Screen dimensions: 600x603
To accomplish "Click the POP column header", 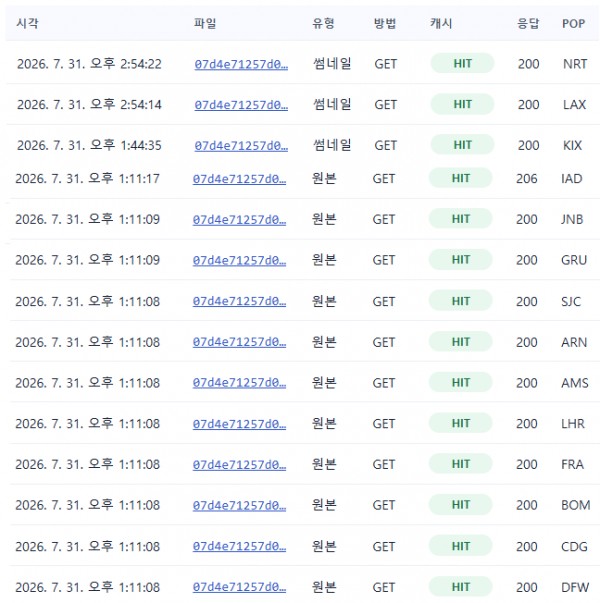I will tap(573, 23).
